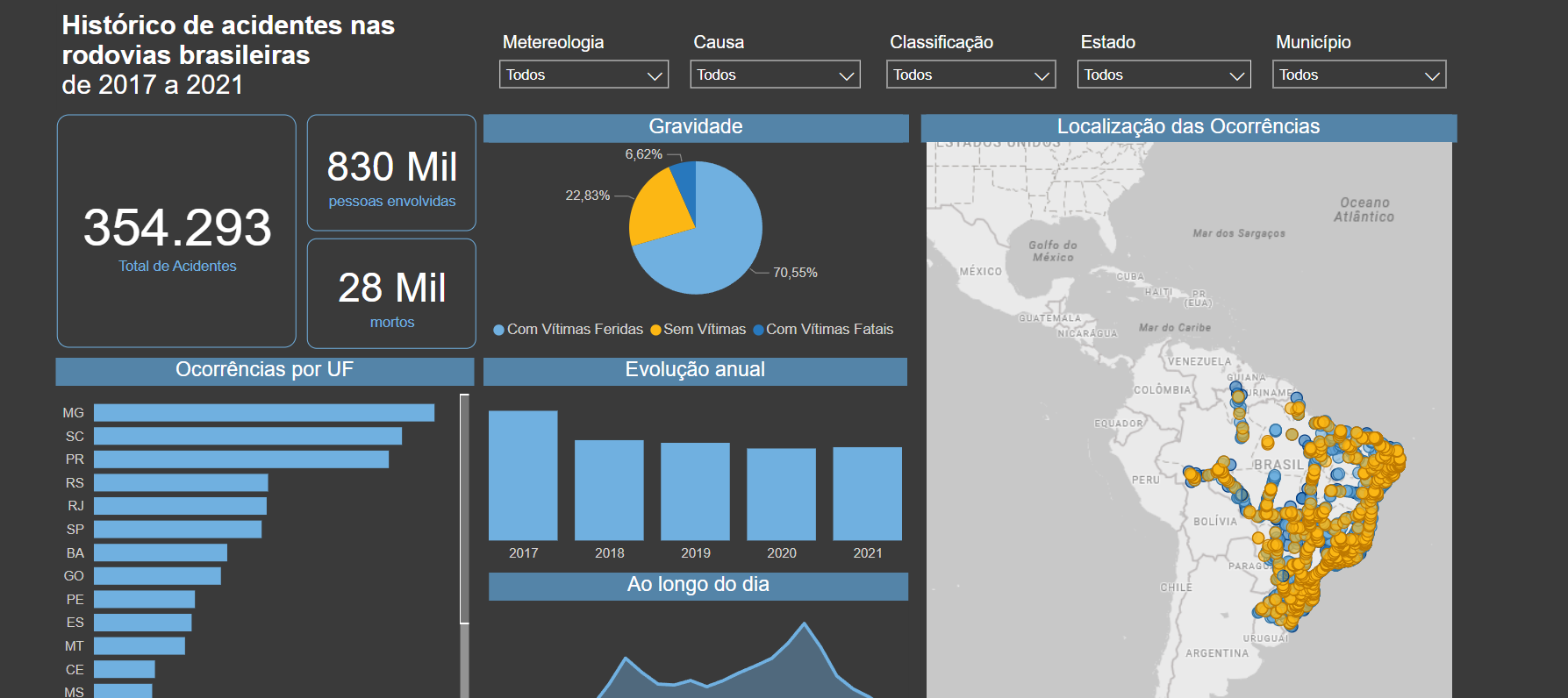The height and width of the screenshot is (698, 1568).
Task: Select the MG bar in Ocorrências por UF
Action: point(263,413)
